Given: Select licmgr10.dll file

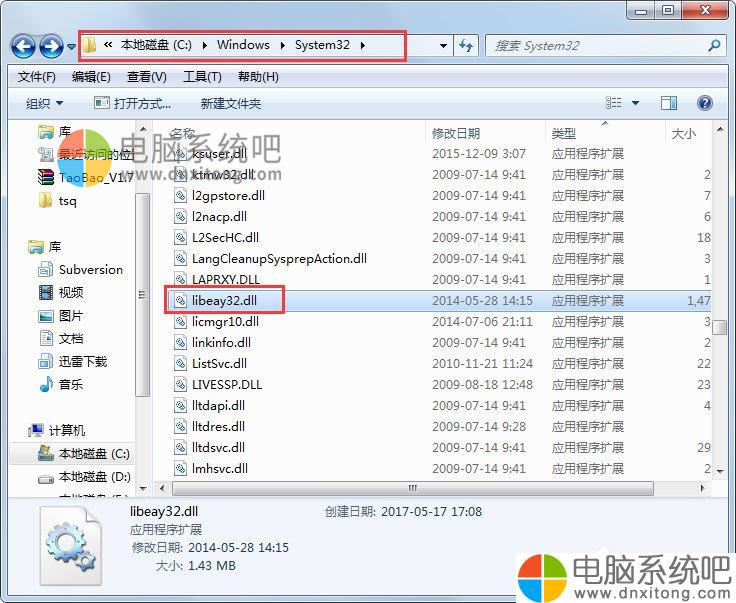Looking at the screenshot, I should (x=225, y=321).
